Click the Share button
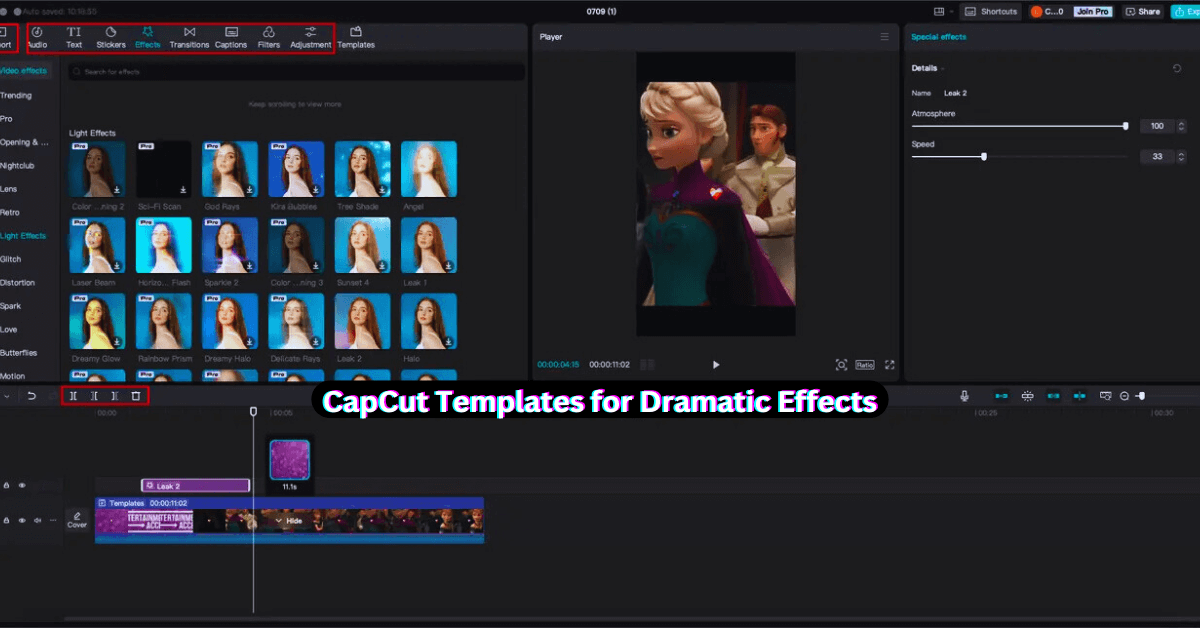 coord(1143,11)
